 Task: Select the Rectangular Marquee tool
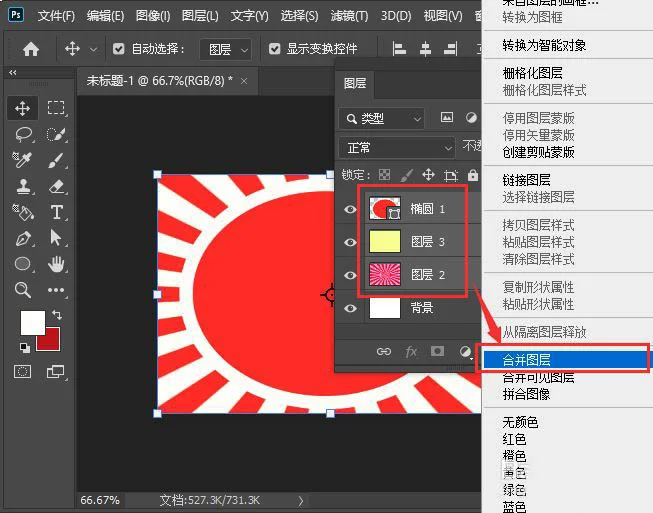coord(56,108)
